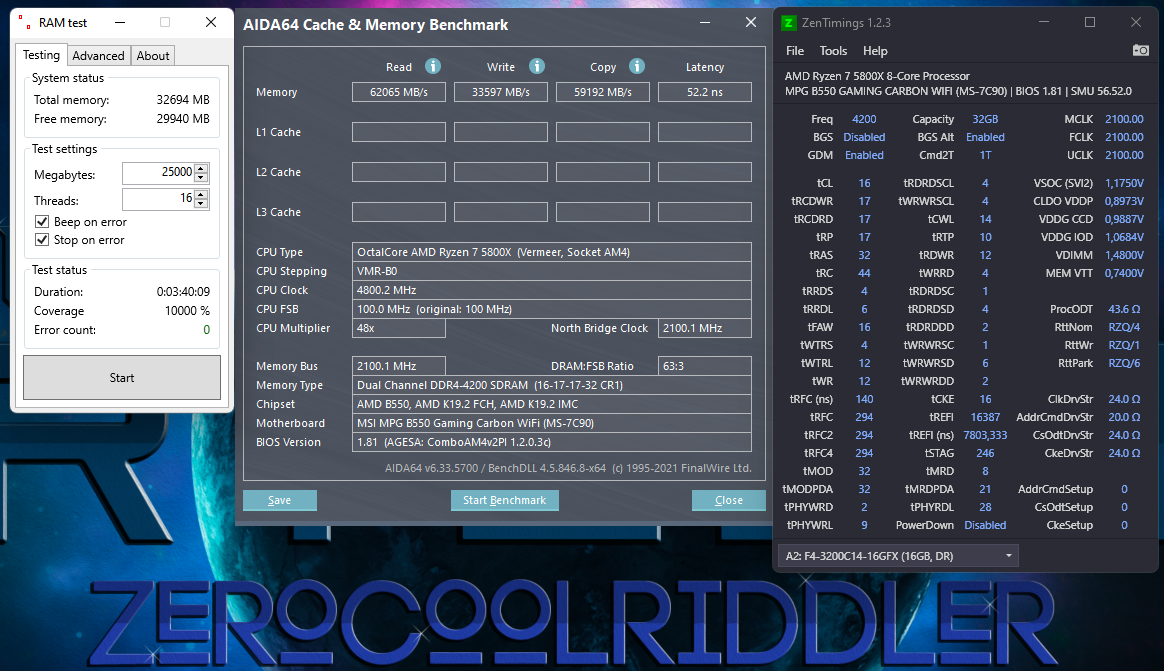
Task: Open the A2 memory module dropdown in ZenTimings
Action: [x=897, y=556]
